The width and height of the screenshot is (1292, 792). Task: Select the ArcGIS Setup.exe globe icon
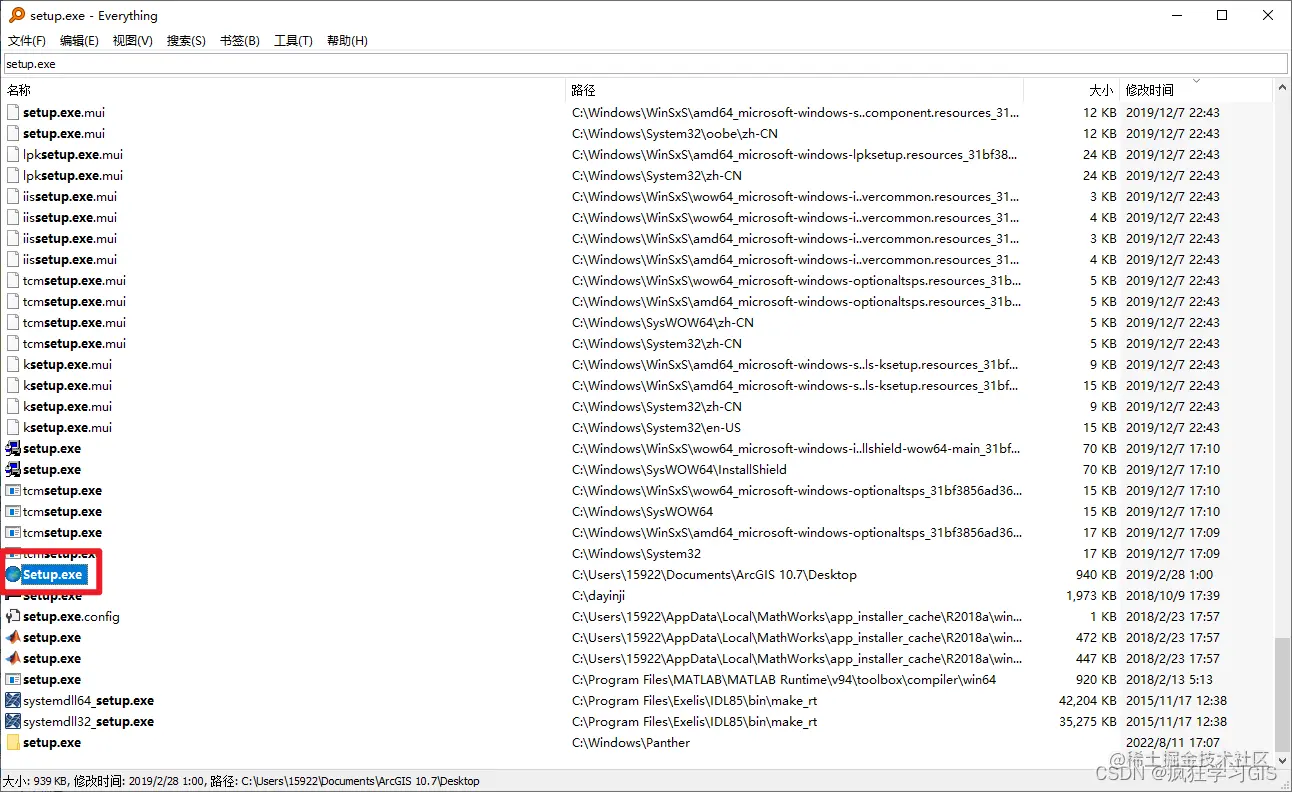[x=13, y=575]
